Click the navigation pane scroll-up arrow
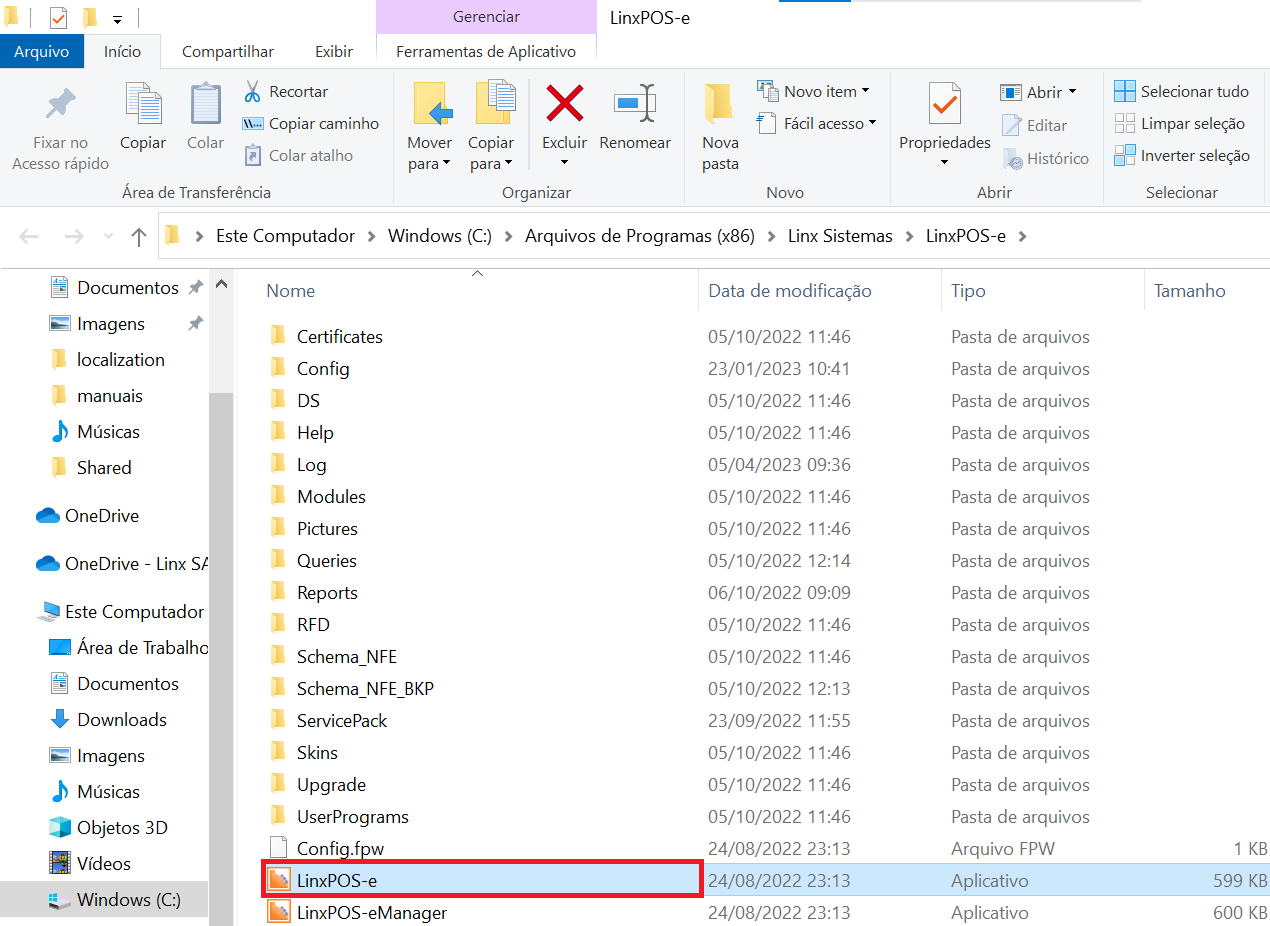Image resolution: width=1270 pixels, height=926 pixels. (x=221, y=284)
